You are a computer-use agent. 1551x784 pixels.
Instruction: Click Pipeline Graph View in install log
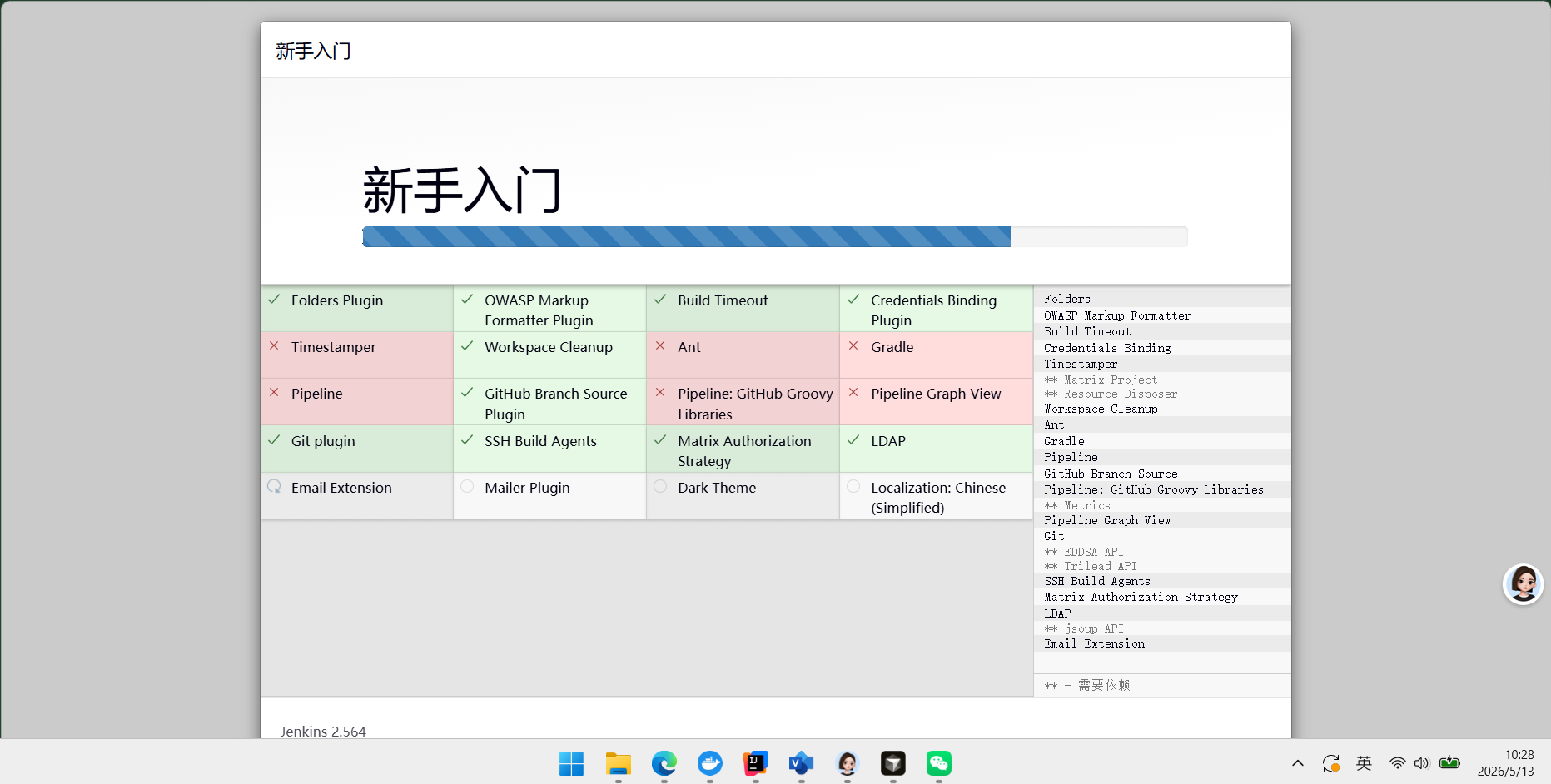[1107, 520]
